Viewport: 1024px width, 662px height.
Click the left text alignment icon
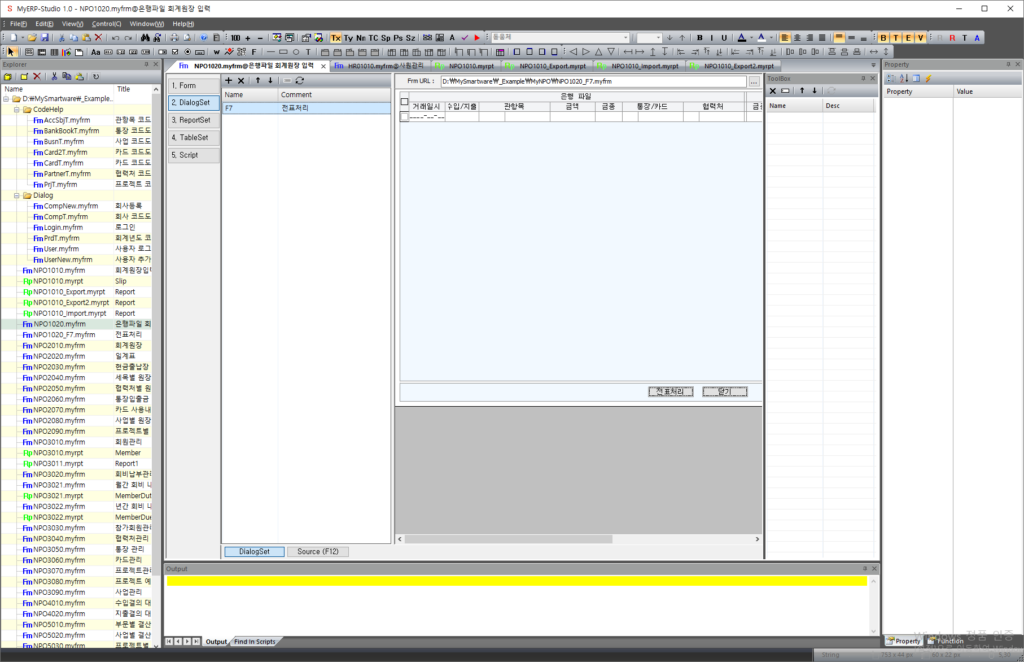(785, 38)
